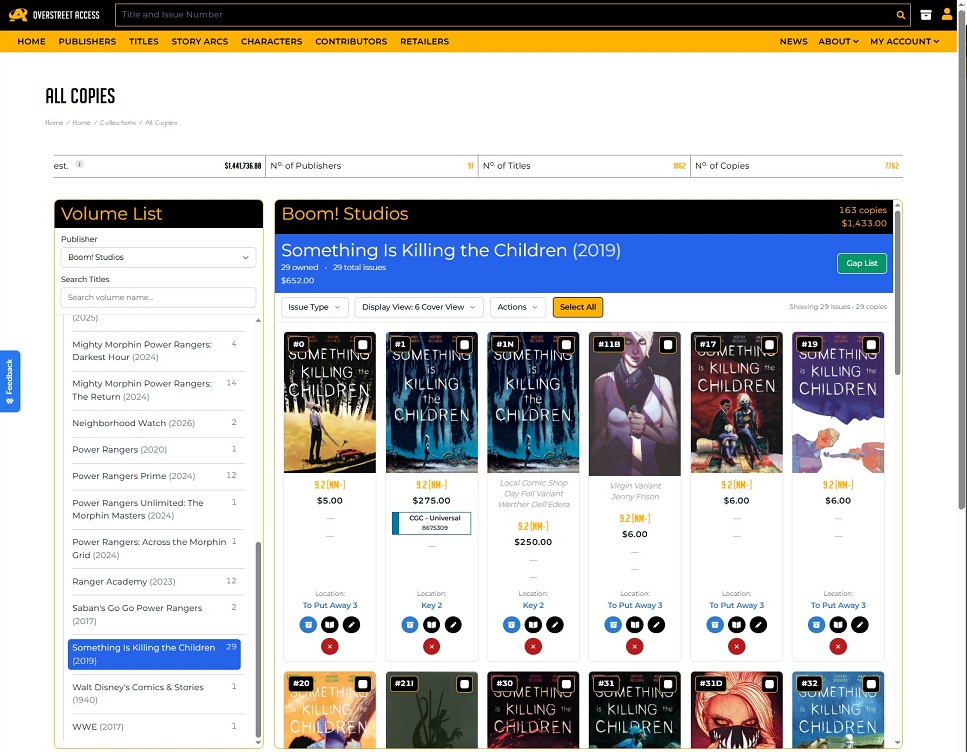Tick the checkbox on issue #21I cover
The image size is (967, 752).
pyautogui.click(x=464, y=684)
